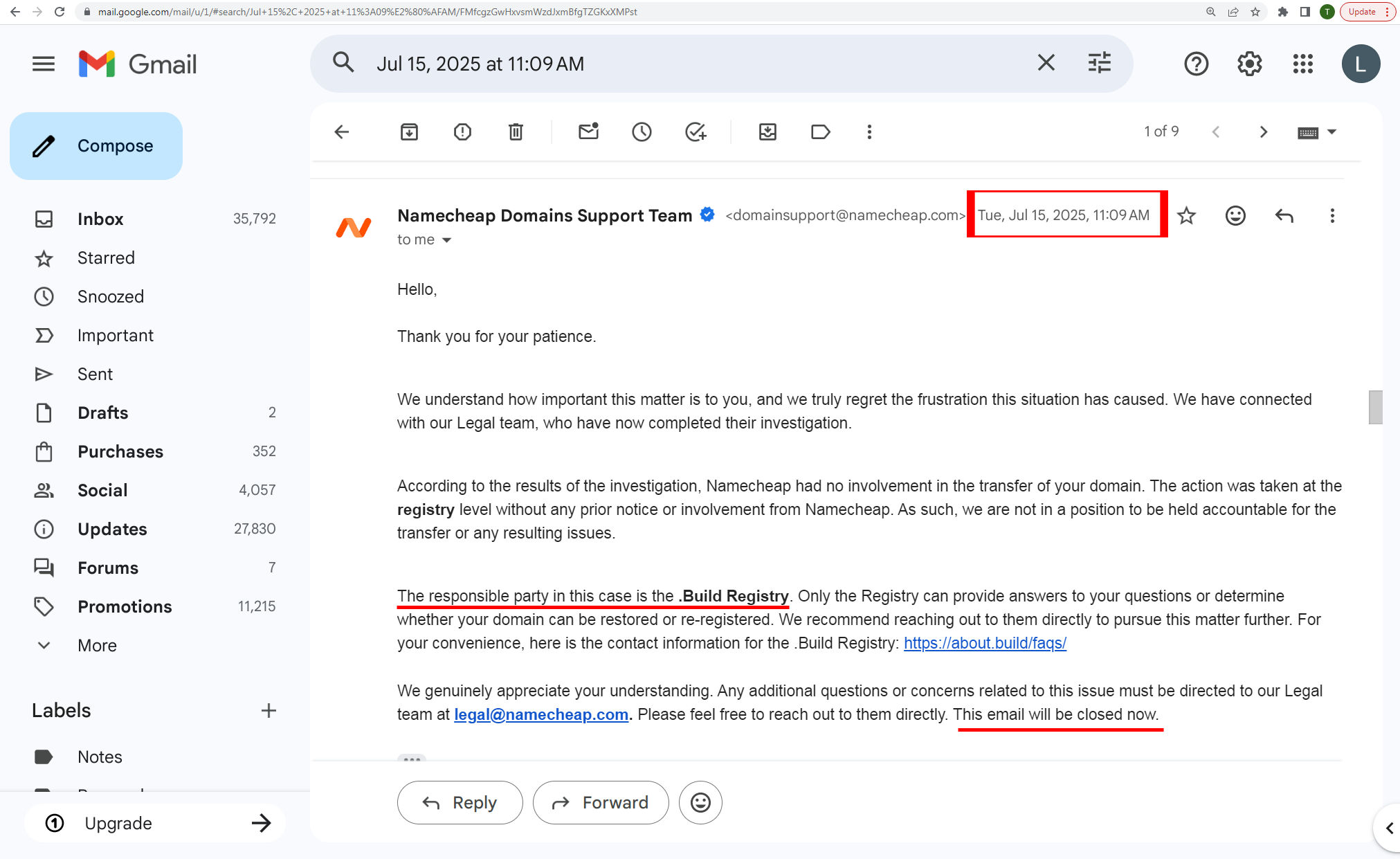Viewport: 1400px width, 859px height.
Task: Open the Support help icon
Action: (1196, 64)
